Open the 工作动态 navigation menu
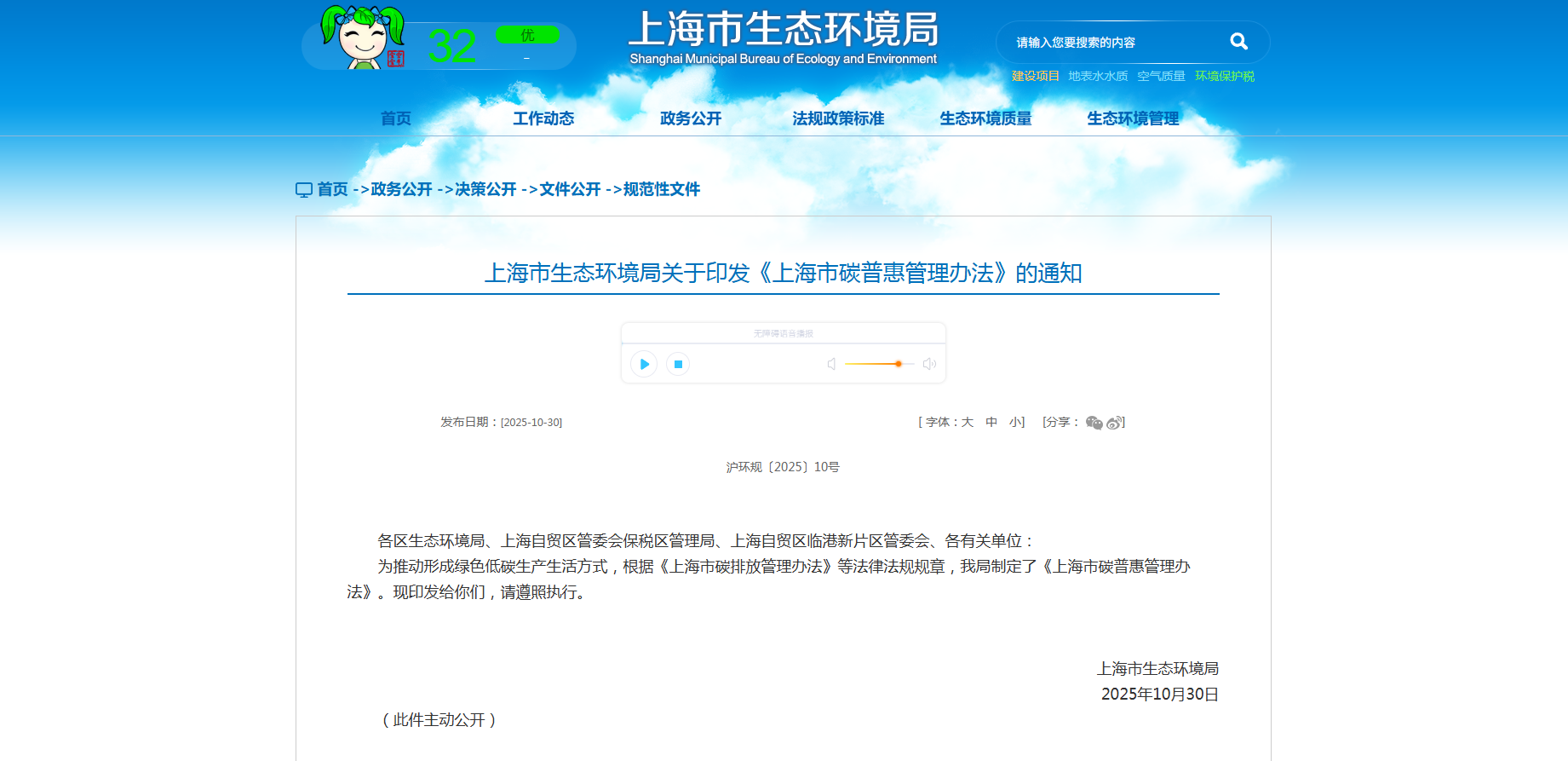 (543, 118)
